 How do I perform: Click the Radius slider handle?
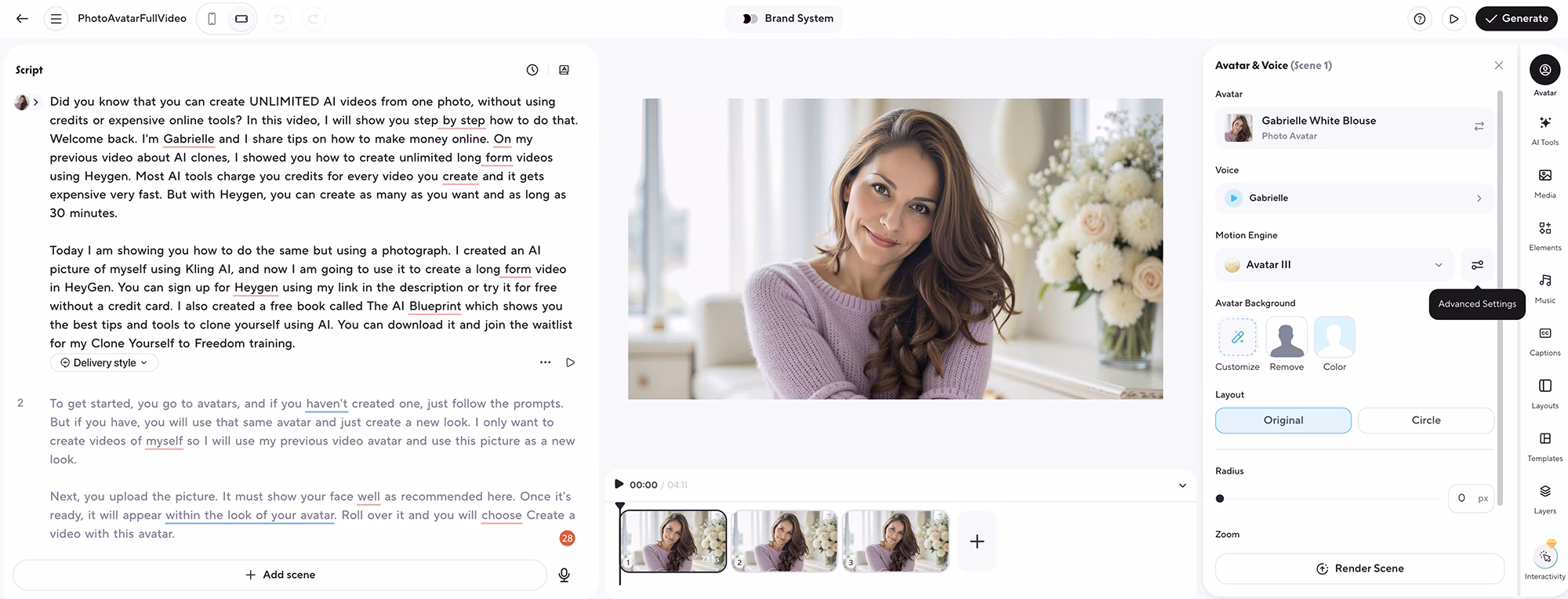coord(1220,499)
